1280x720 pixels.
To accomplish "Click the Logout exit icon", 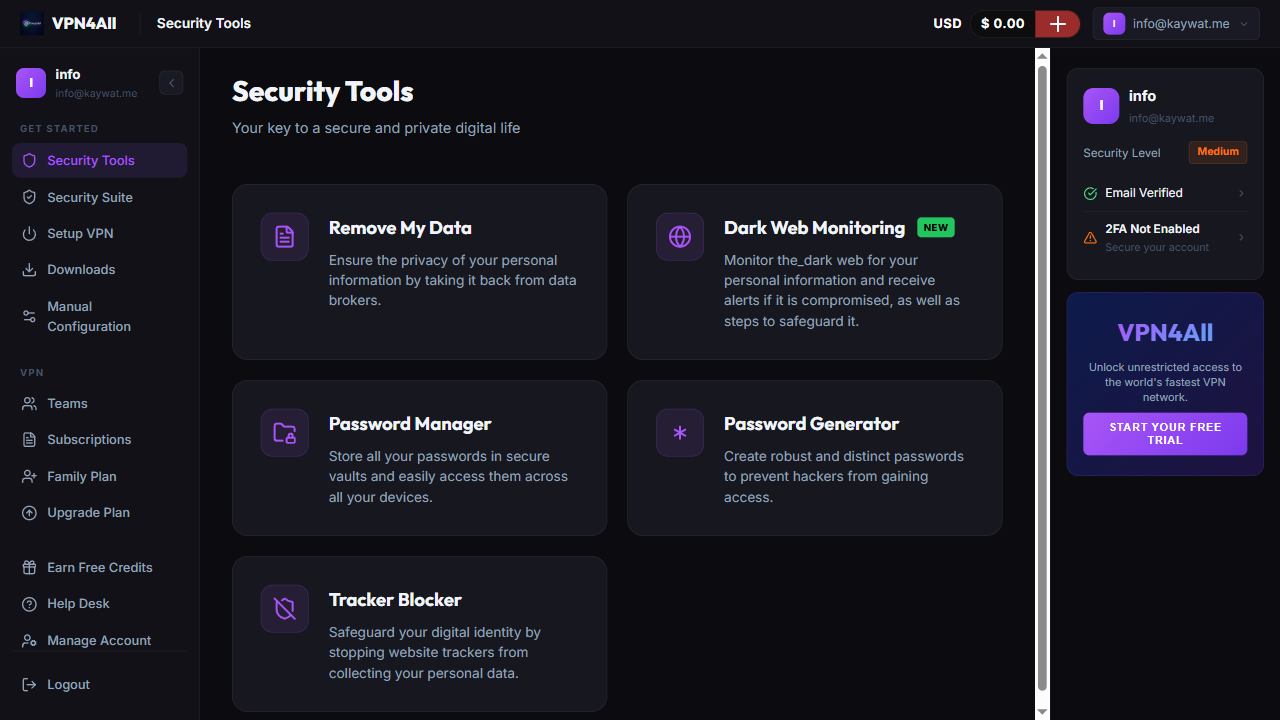I will coord(29,684).
